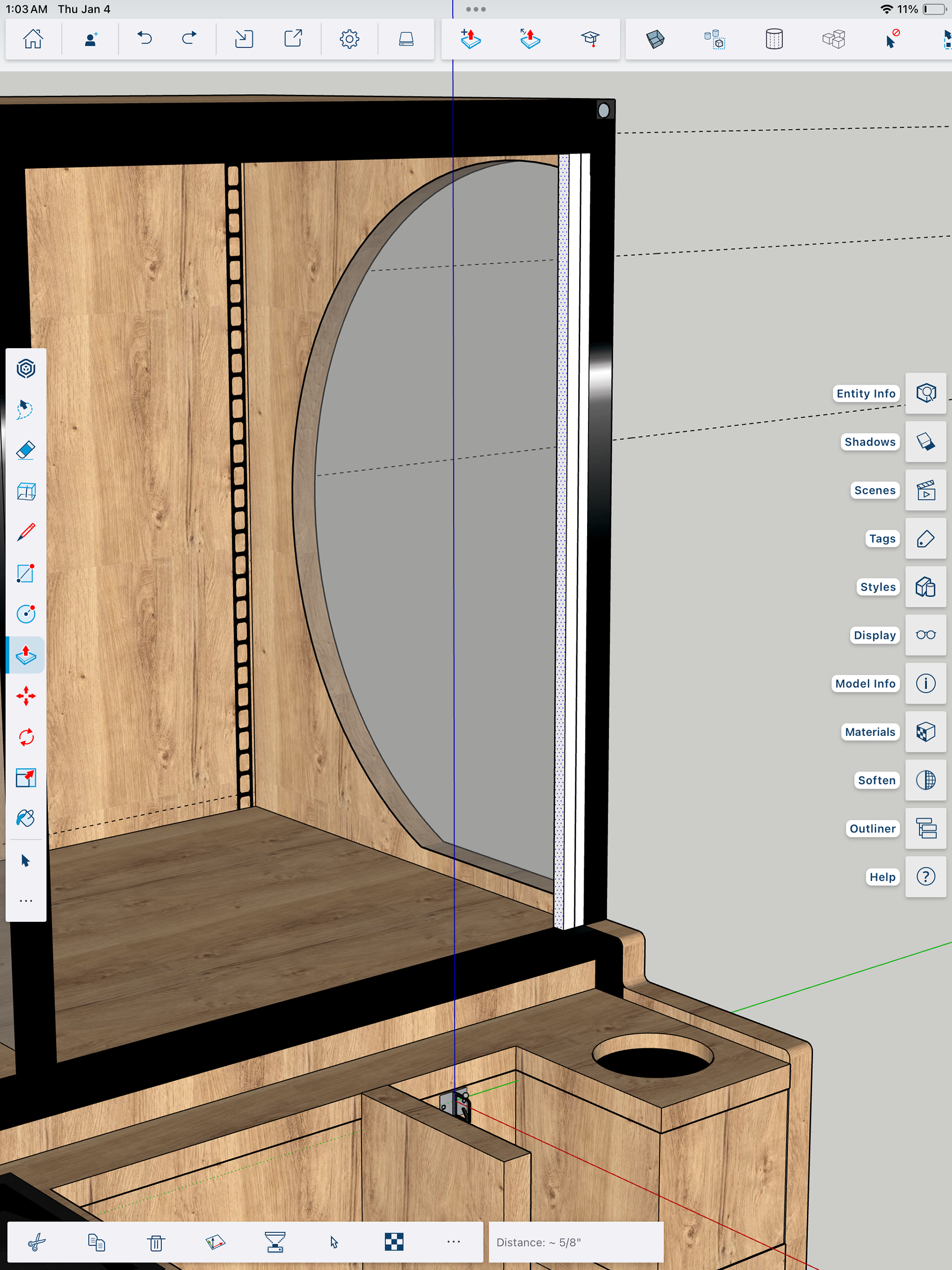
Task: Expand more tools ellipsis in left toolbar
Action: coord(26,901)
